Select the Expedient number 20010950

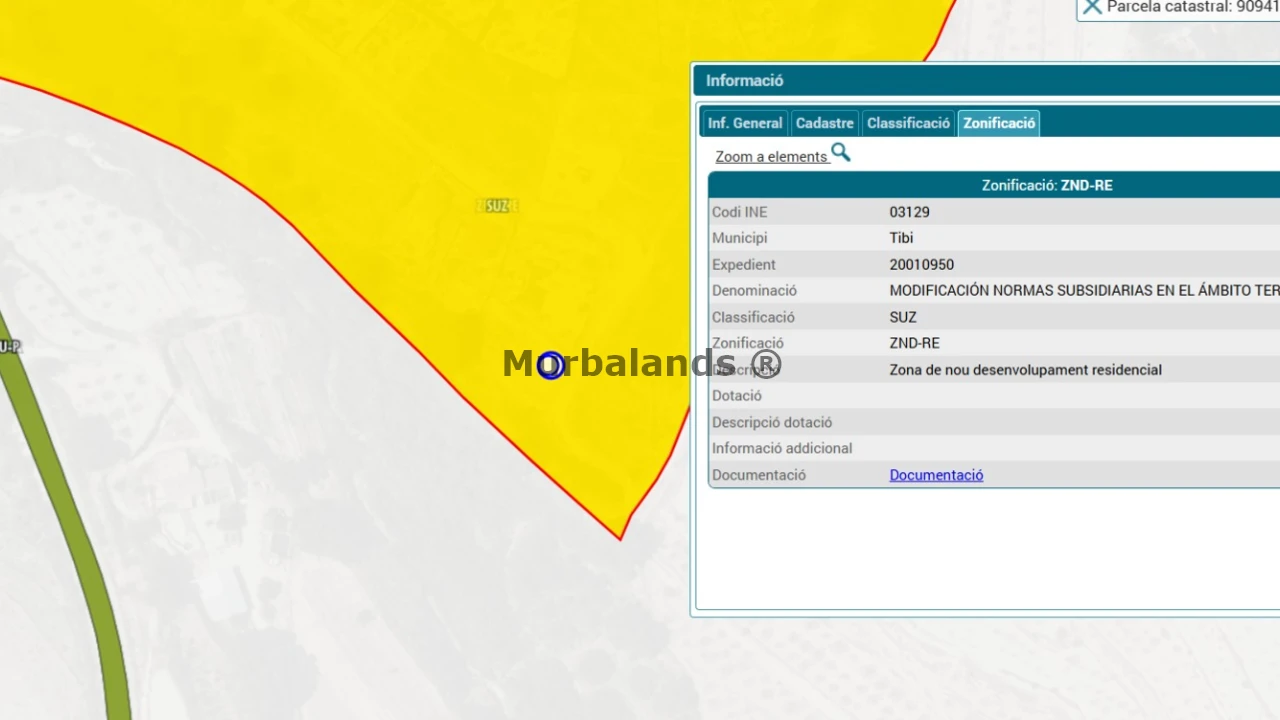[921, 265]
